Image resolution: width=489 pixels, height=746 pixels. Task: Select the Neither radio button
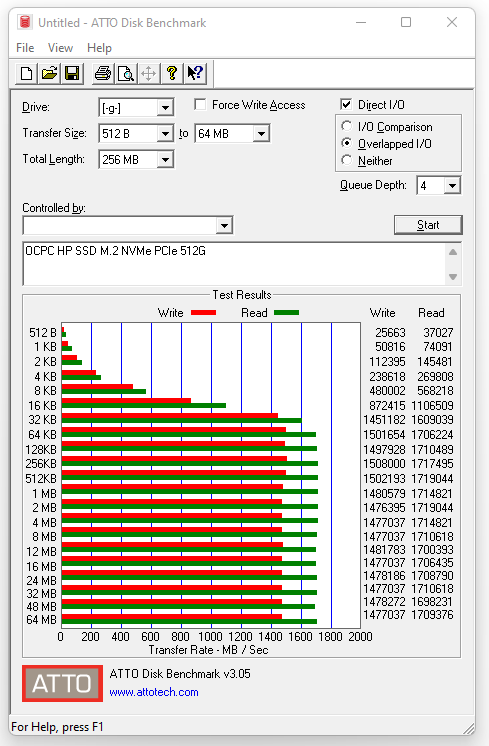347,160
